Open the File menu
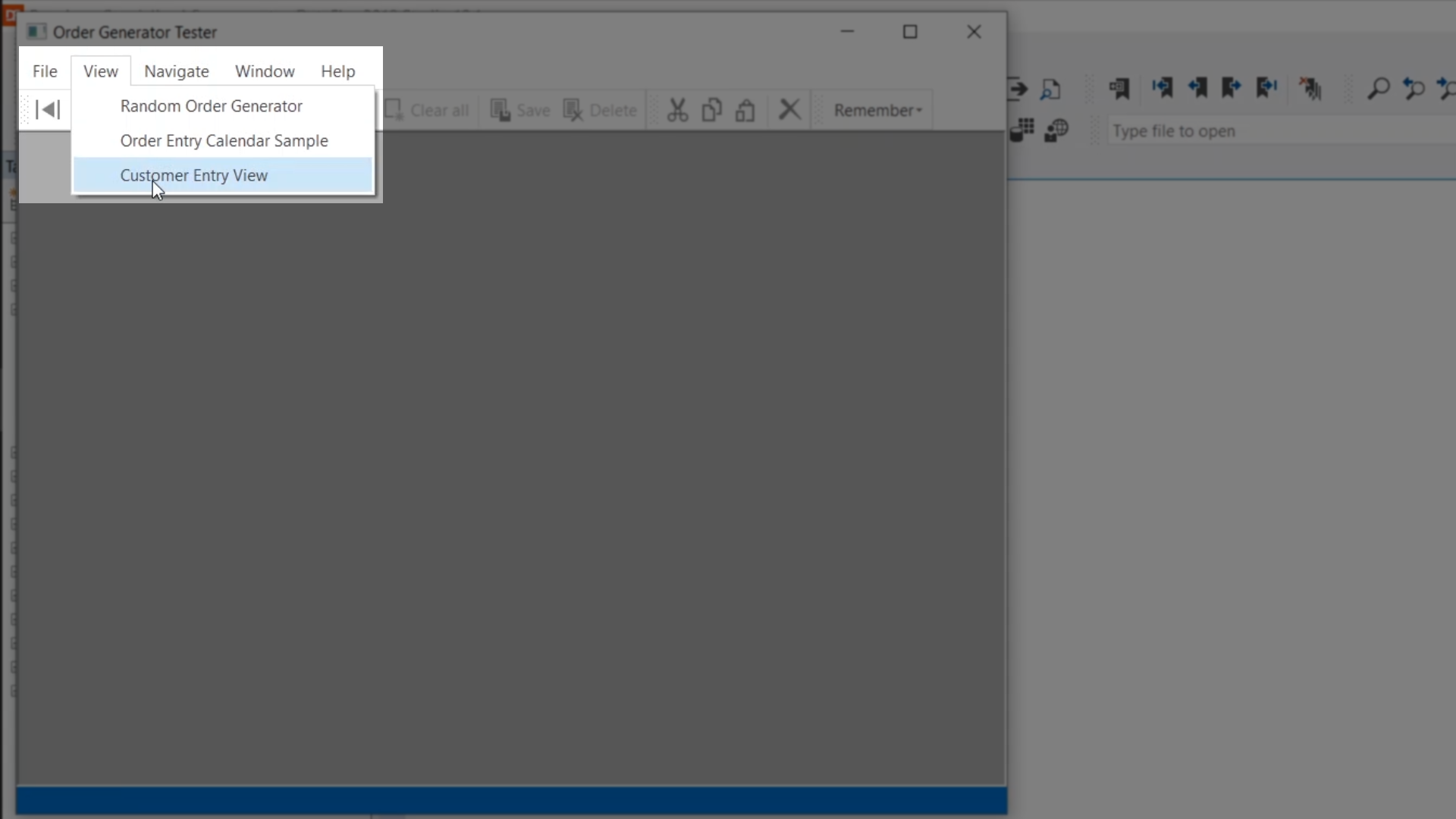1456x819 pixels. tap(45, 71)
